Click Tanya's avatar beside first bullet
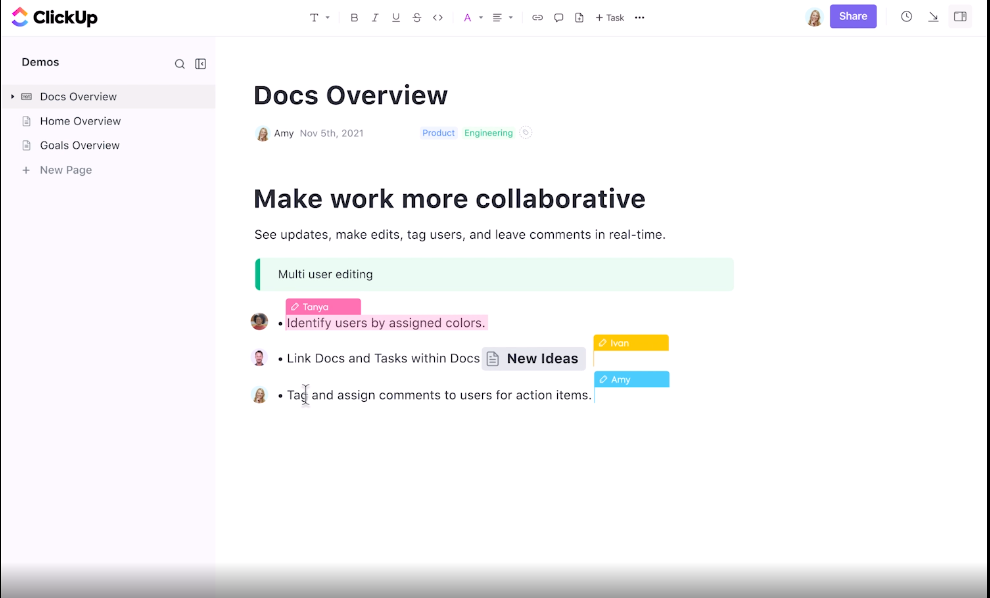The image size is (990, 598). (259, 321)
